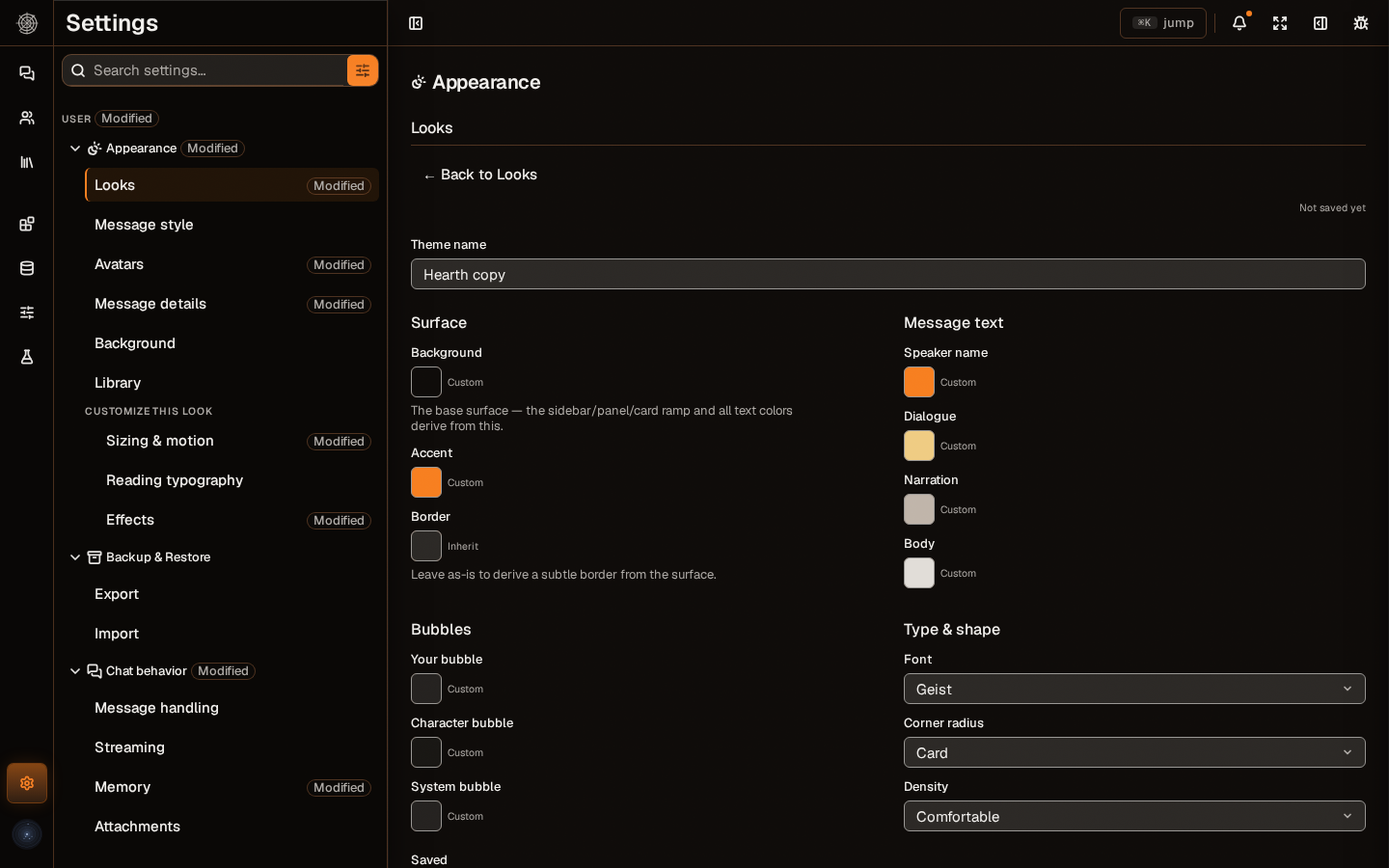
Task: Select Message details
Action: [231, 304]
